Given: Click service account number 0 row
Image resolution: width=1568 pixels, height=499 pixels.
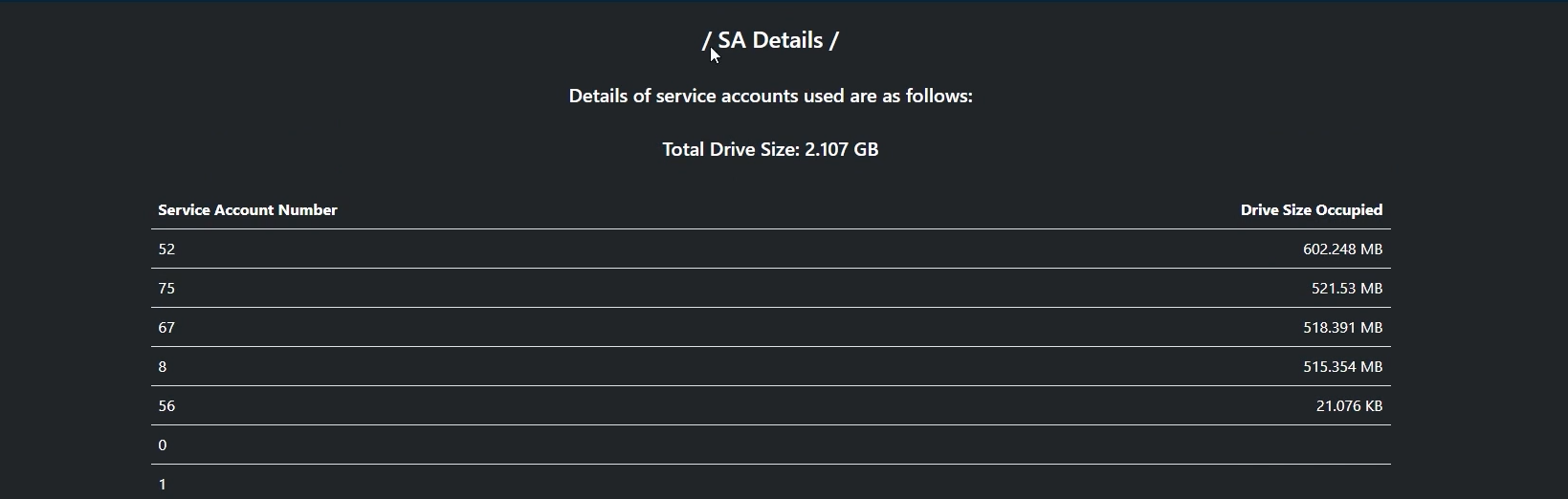Looking at the screenshot, I should [x=770, y=445].
